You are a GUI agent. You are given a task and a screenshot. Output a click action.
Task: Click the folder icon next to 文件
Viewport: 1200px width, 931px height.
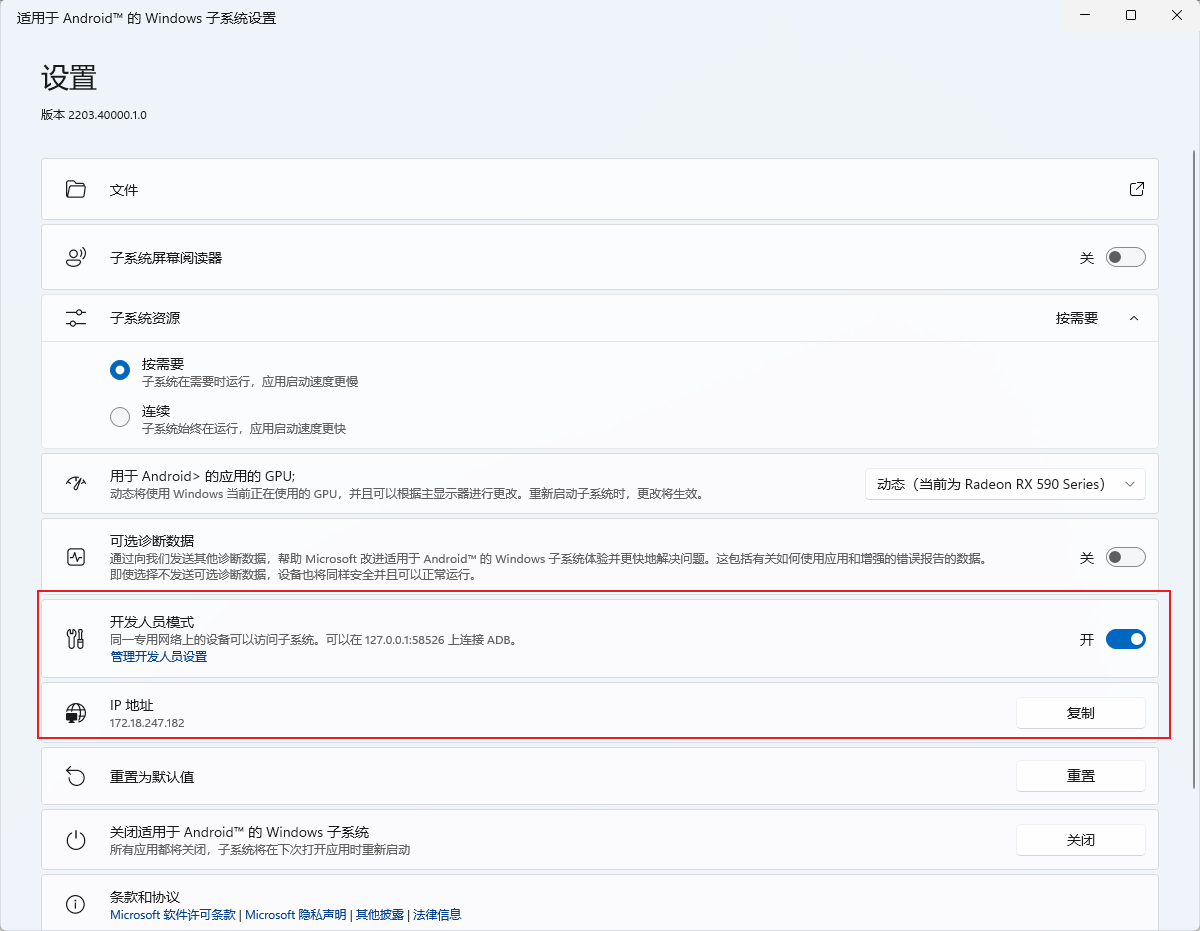(x=75, y=189)
